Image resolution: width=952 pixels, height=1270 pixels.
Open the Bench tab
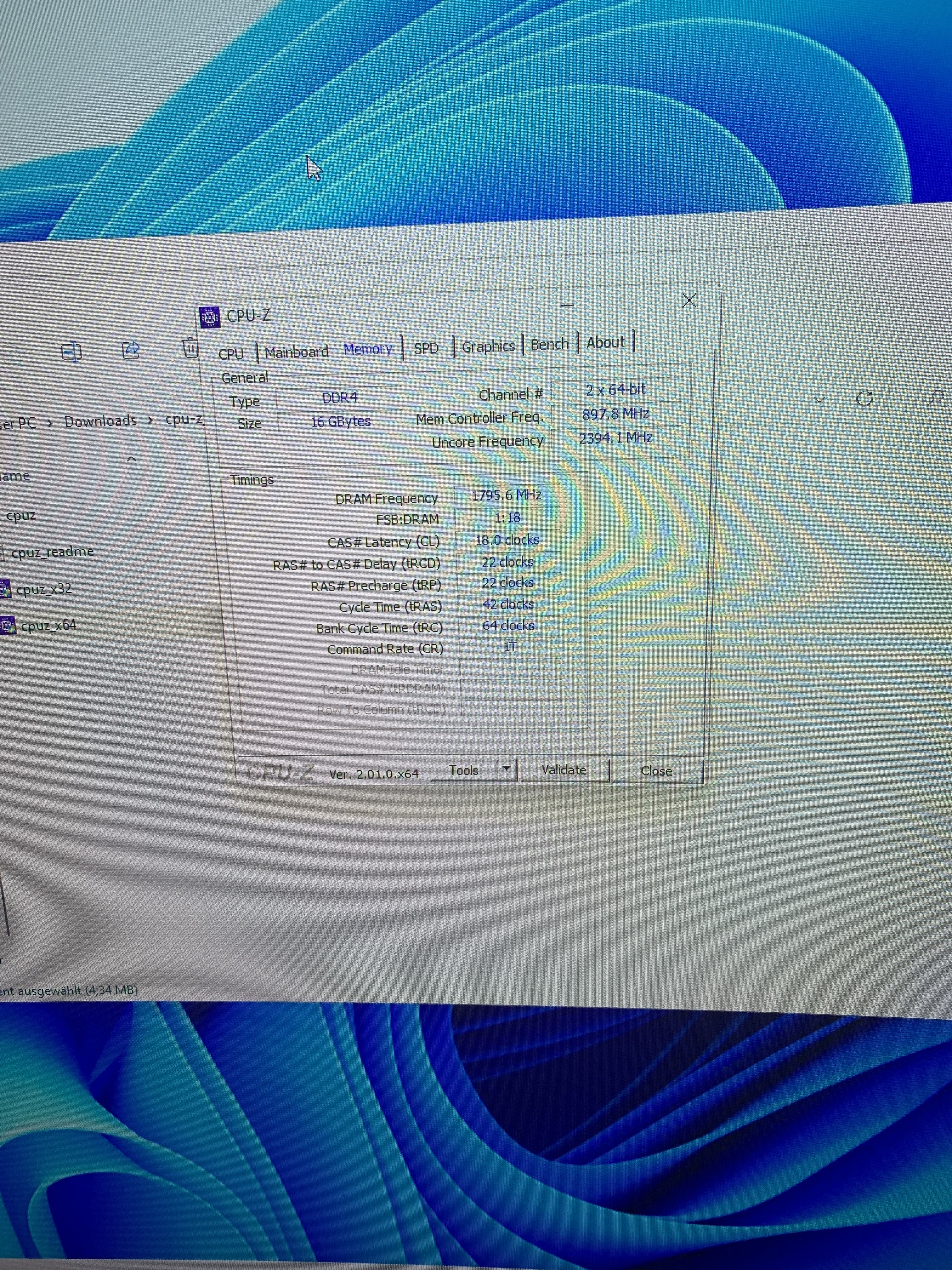(x=549, y=345)
